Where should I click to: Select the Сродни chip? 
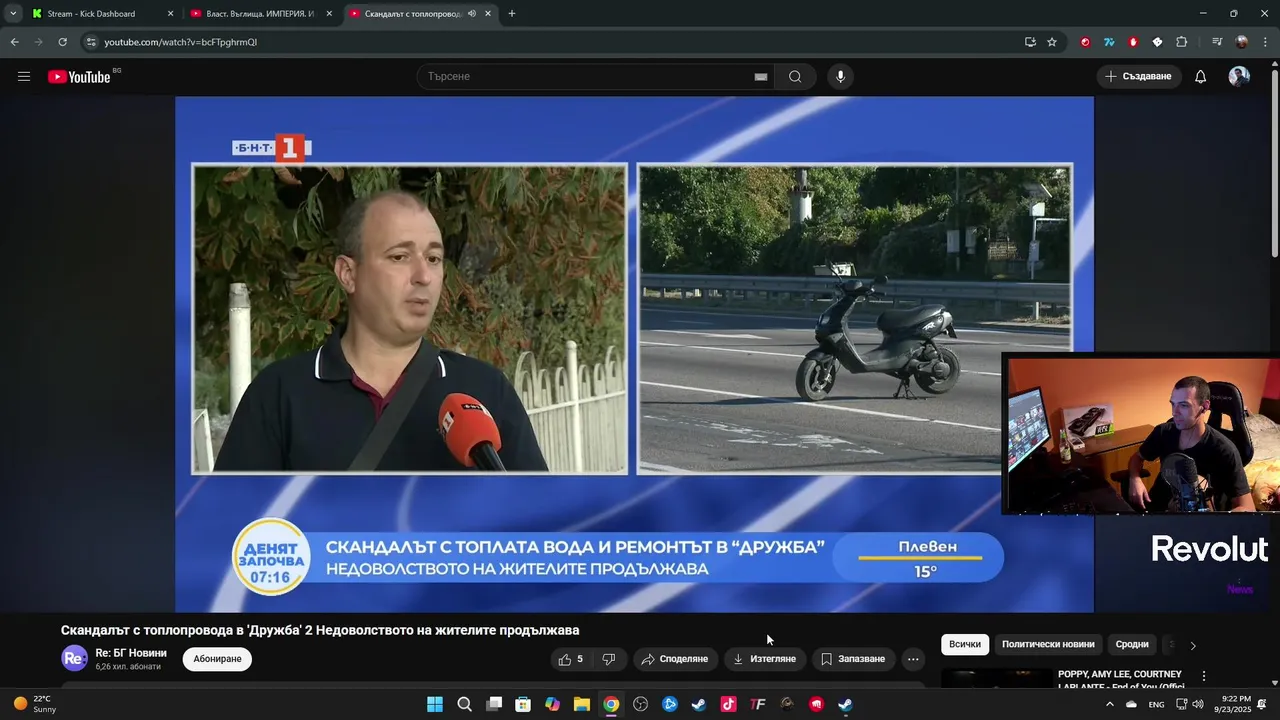(x=1132, y=645)
